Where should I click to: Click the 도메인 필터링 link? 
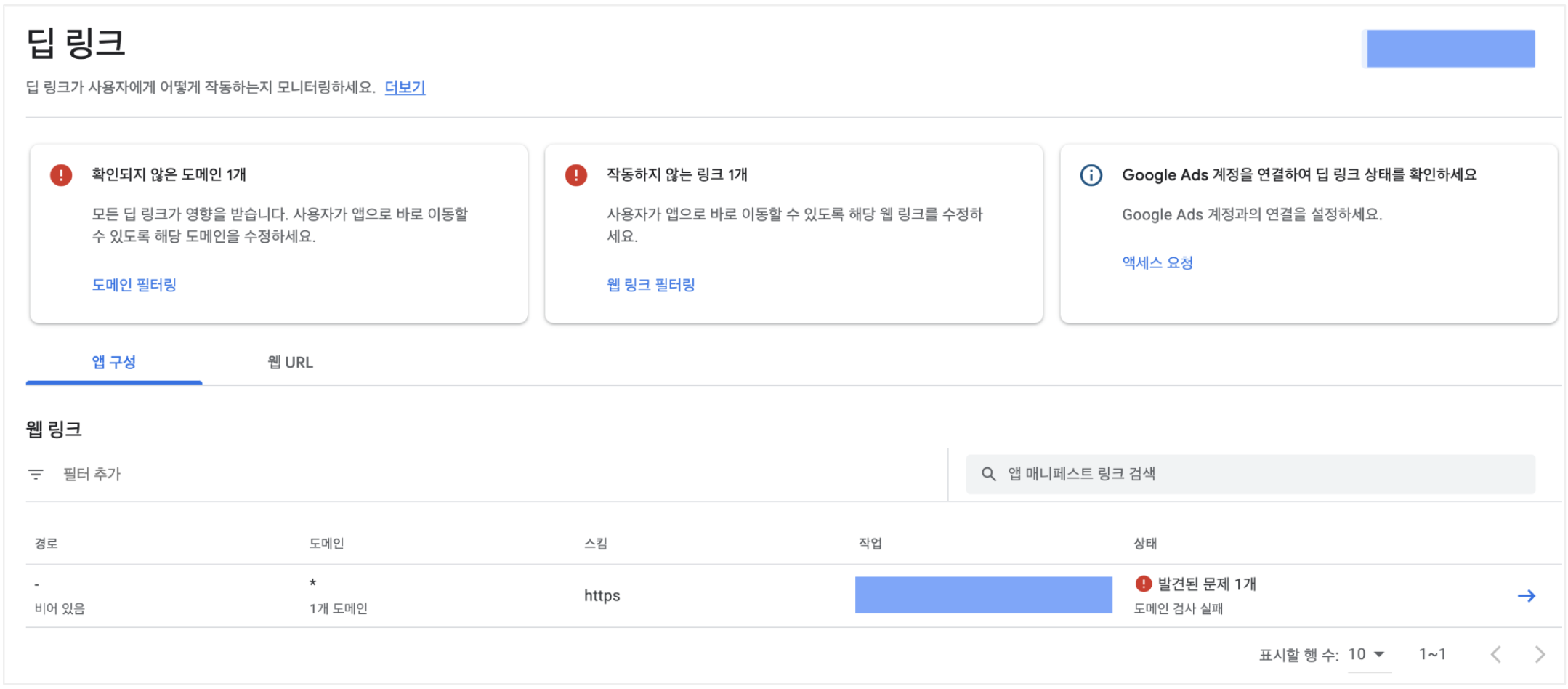click(x=134, y=285)
